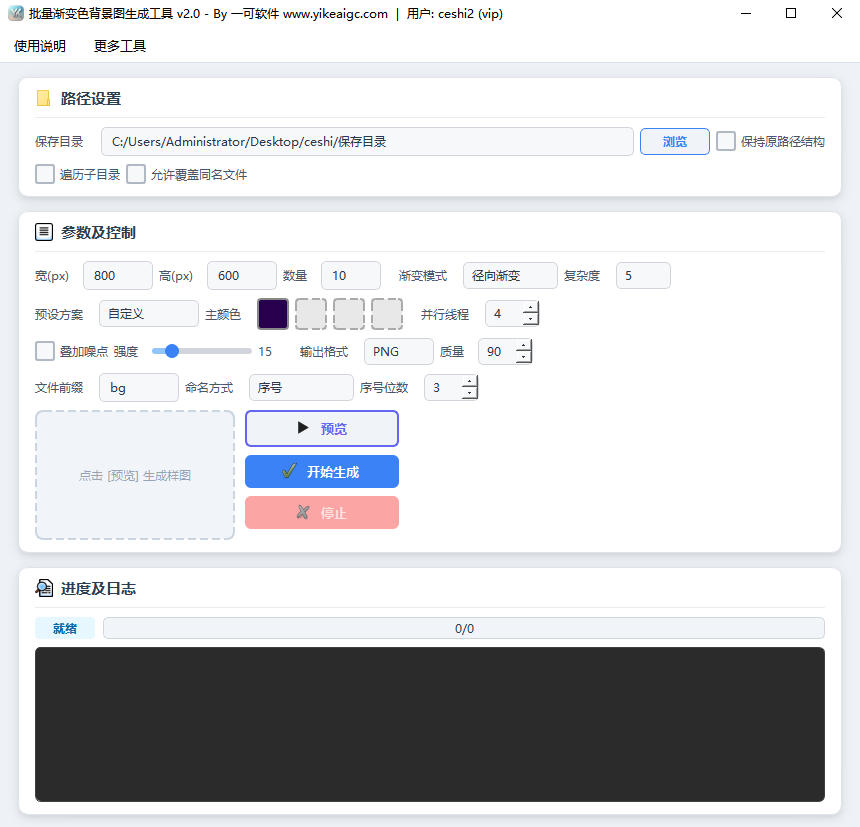Close the application window
The width and height of the screenshot is (860, 827).
point(836,13)
